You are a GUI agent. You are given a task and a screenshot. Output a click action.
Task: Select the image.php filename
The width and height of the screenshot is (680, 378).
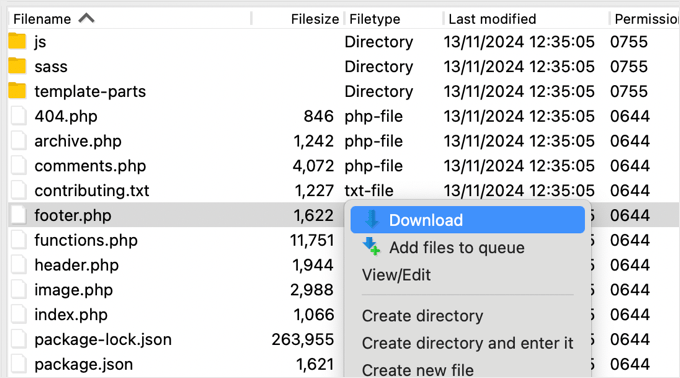tap(73, 290)
